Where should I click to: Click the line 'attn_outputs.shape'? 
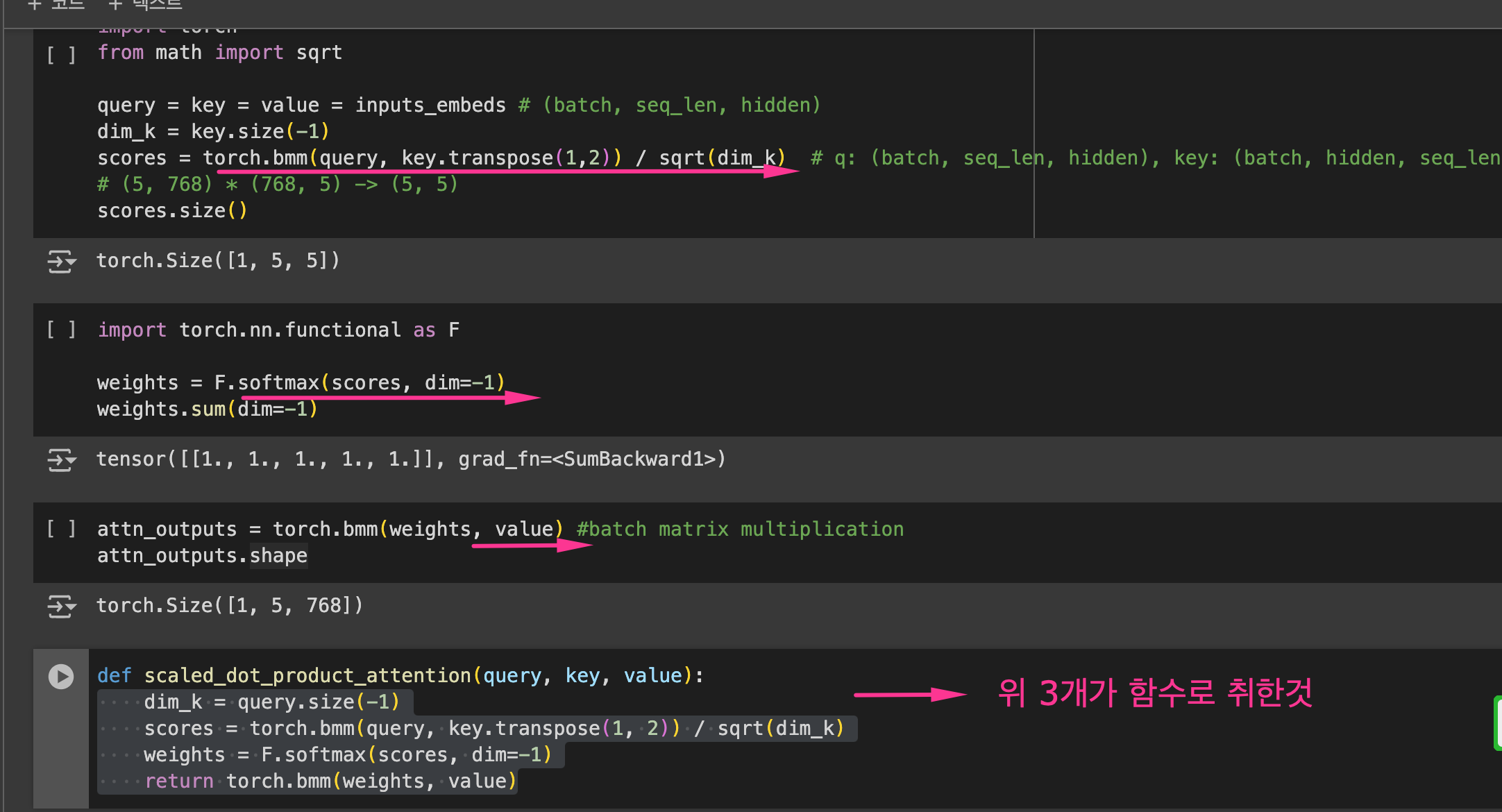click(x=202, y=556)
